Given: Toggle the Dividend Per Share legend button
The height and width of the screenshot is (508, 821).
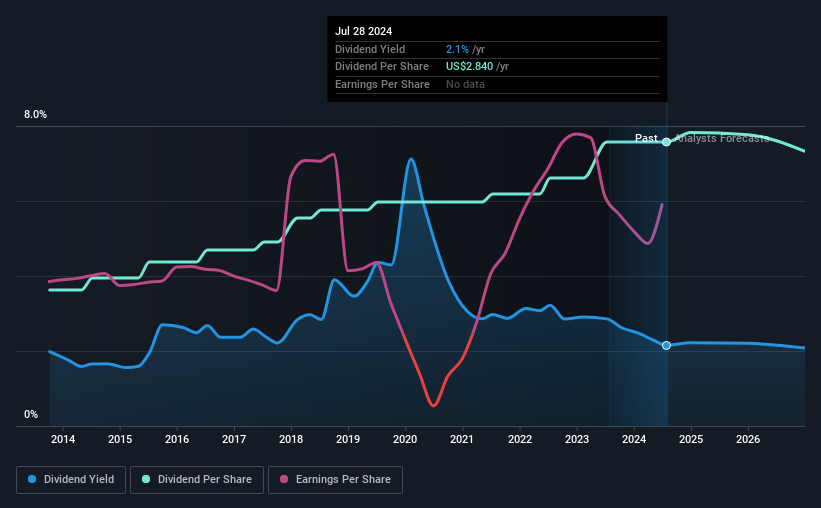Looking at the screenshot, I should pos(197,480).
